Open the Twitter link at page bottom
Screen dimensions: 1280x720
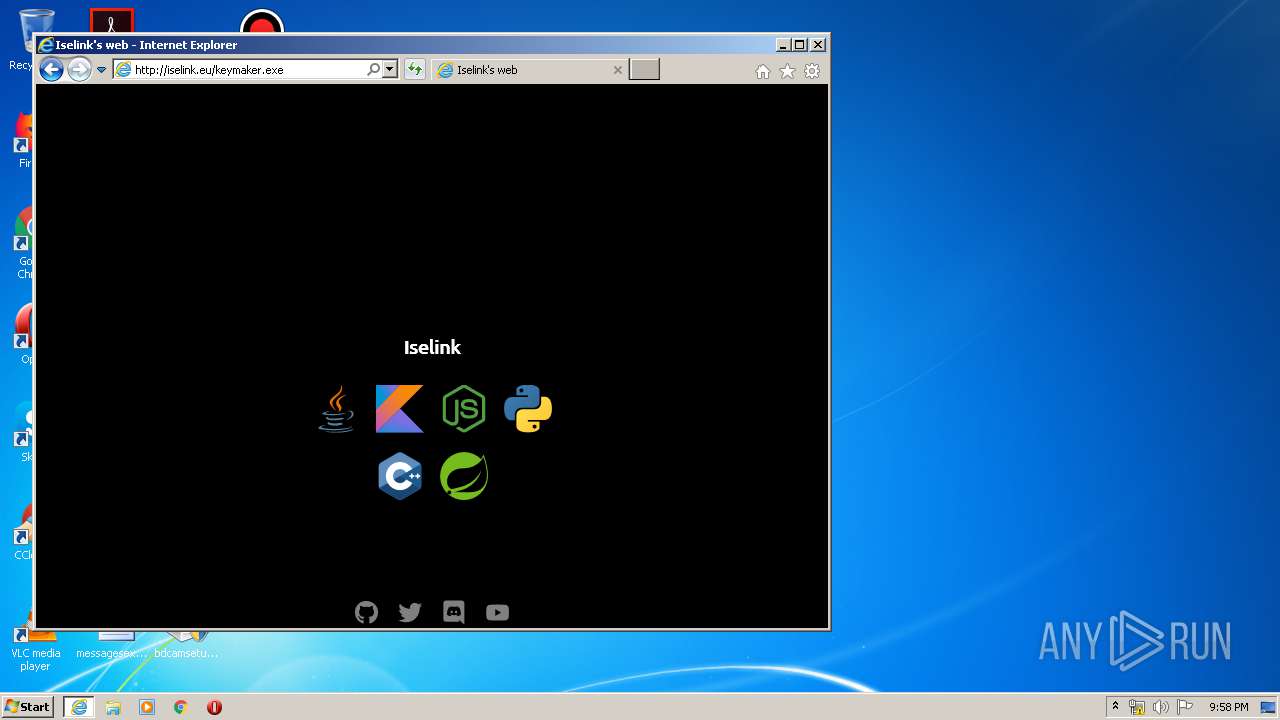[x=410, y=612]
